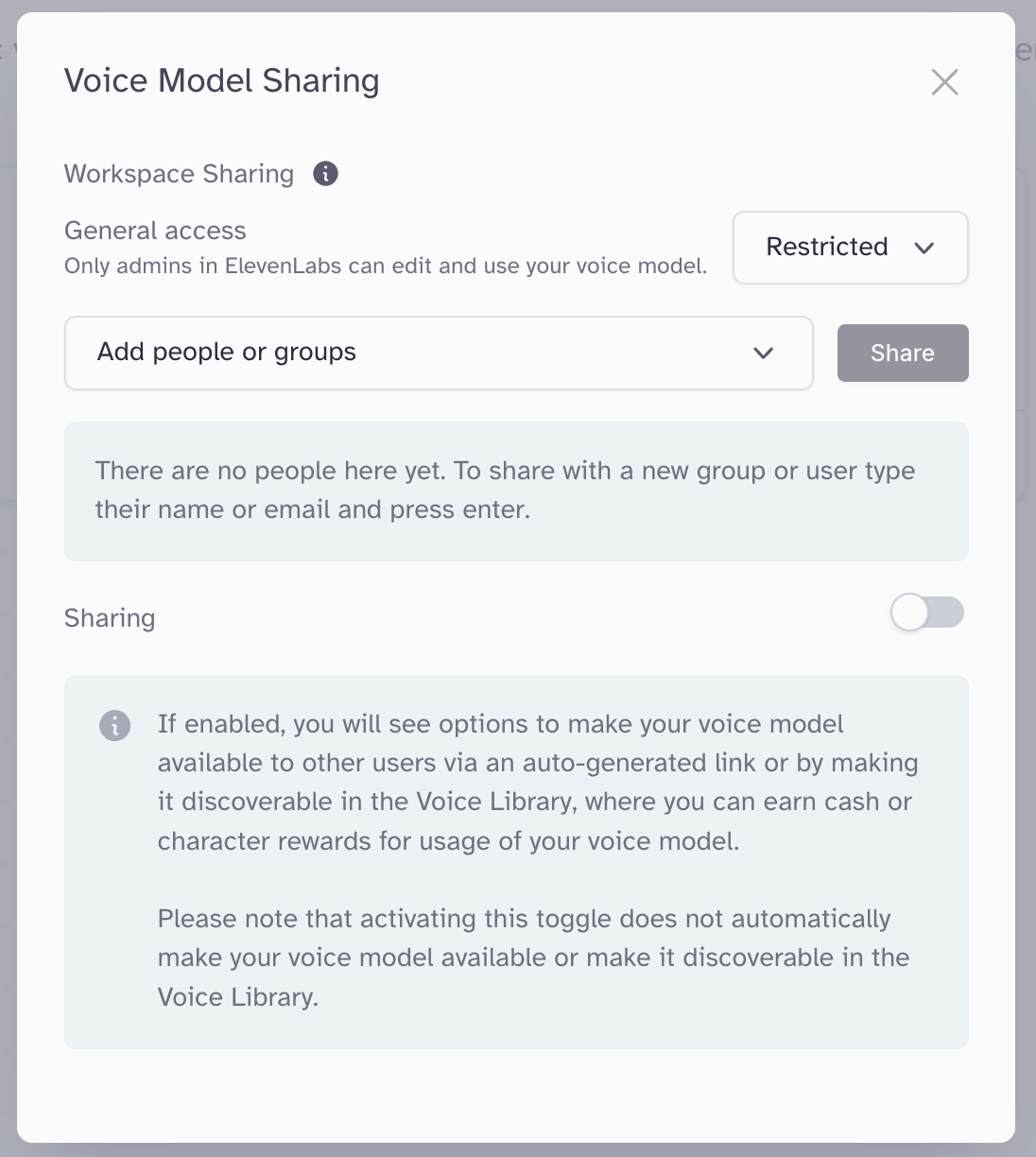Expand the Add people or groups chevron
The width and height of the screenshot is (1036, 1157).
[x=764, y=354]
